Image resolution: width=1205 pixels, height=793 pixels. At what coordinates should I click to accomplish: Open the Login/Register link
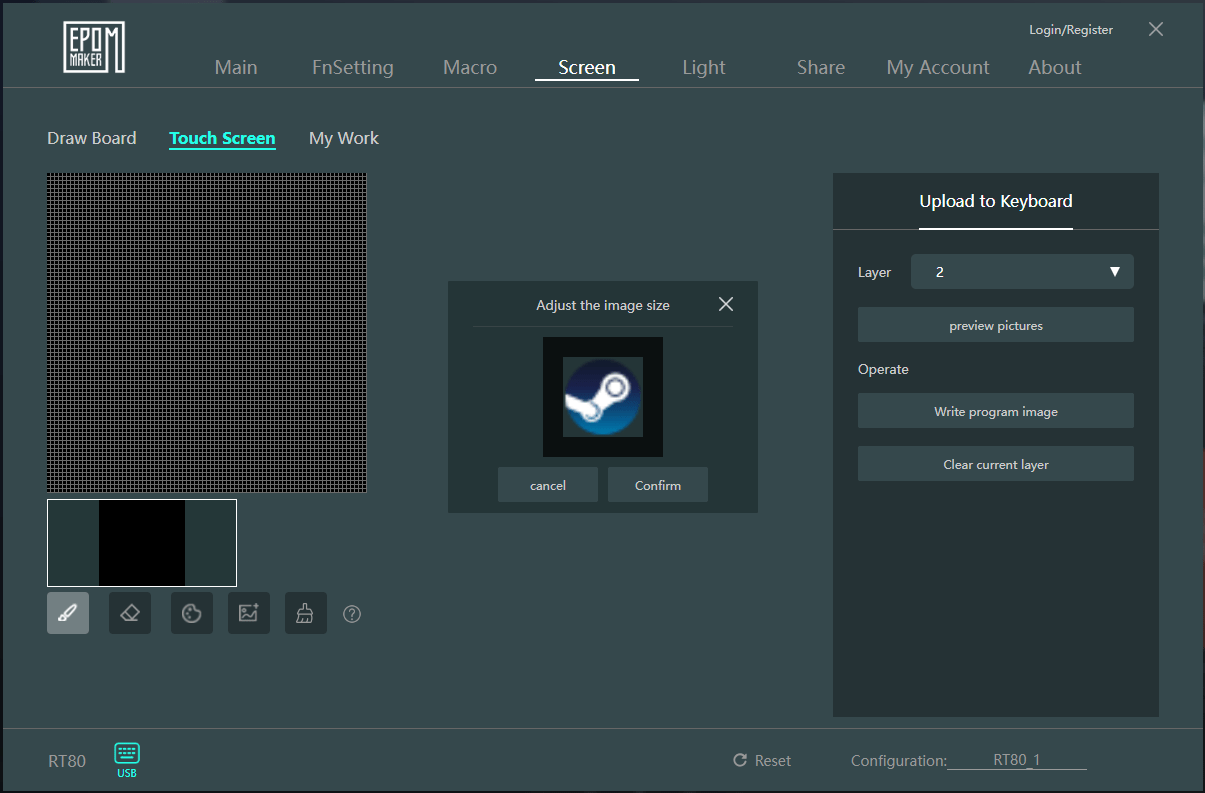[x=1071, y=30]
